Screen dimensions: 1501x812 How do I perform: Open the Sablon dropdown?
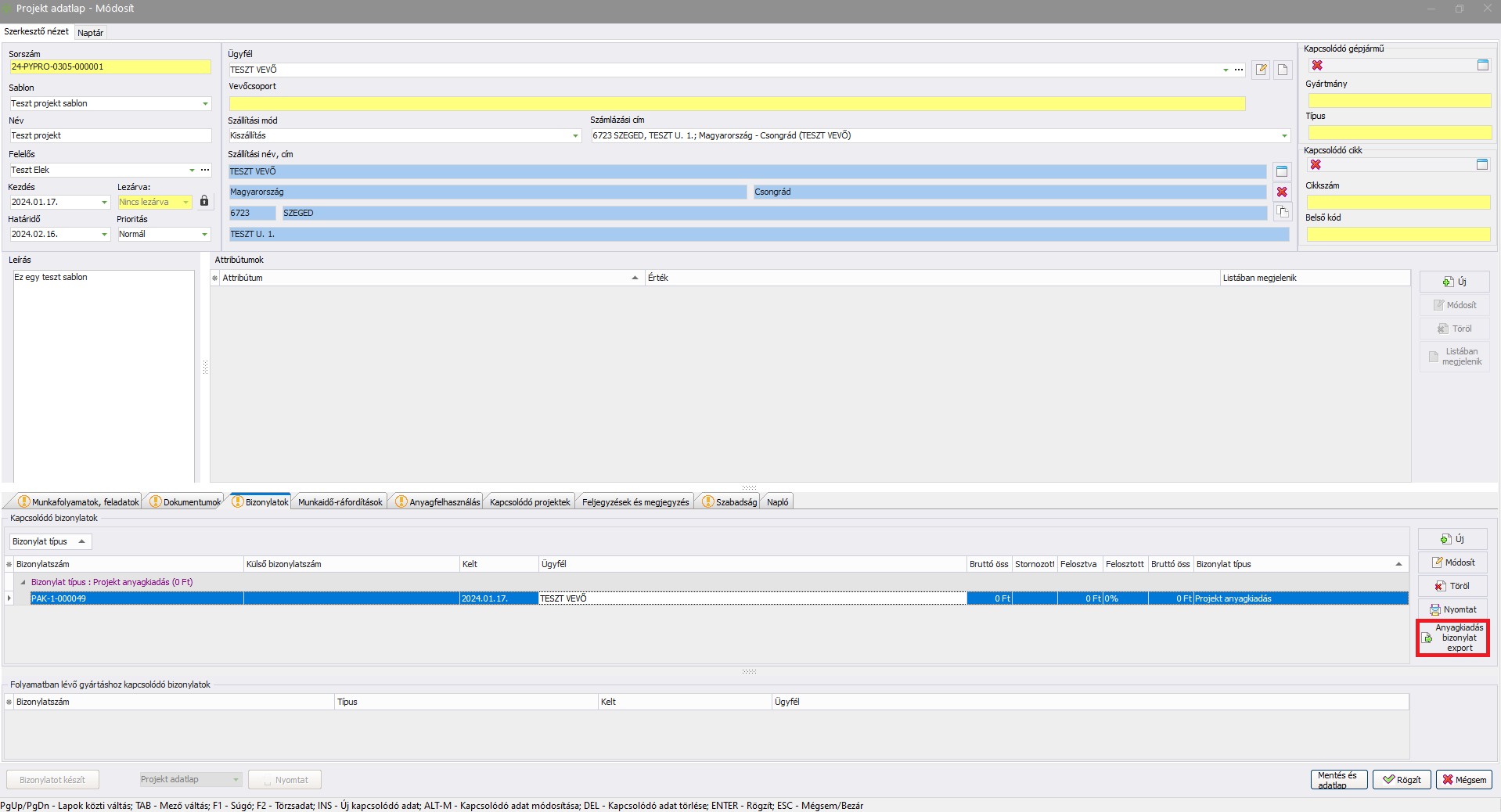[x=205, y=103]
